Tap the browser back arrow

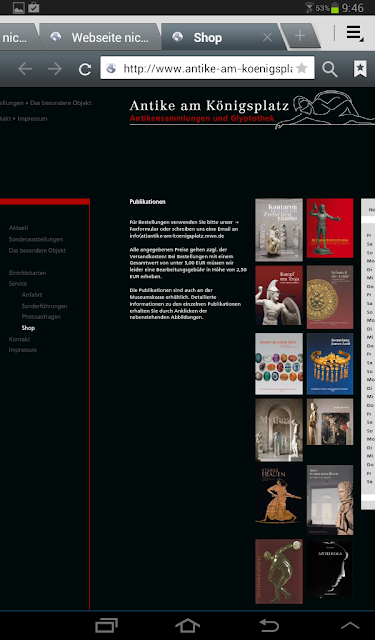(x=25, y=69)
